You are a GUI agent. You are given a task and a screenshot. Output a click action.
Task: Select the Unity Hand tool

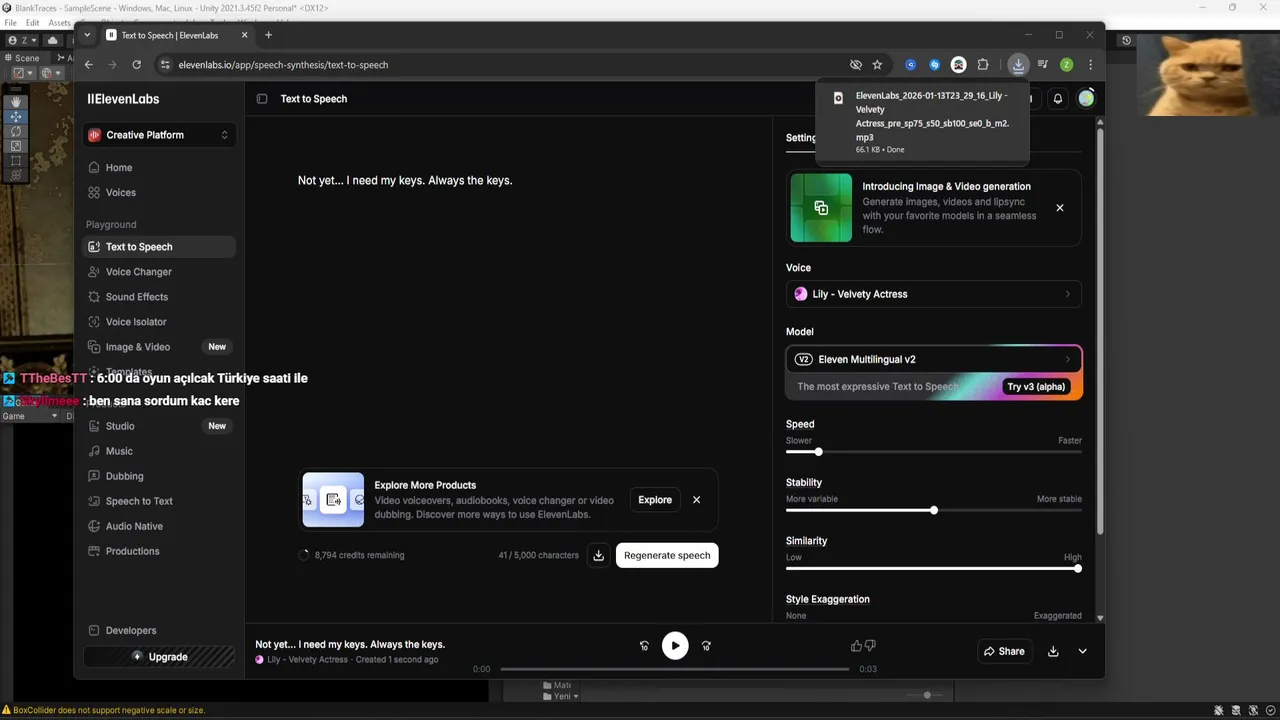[x=16, y=102]
